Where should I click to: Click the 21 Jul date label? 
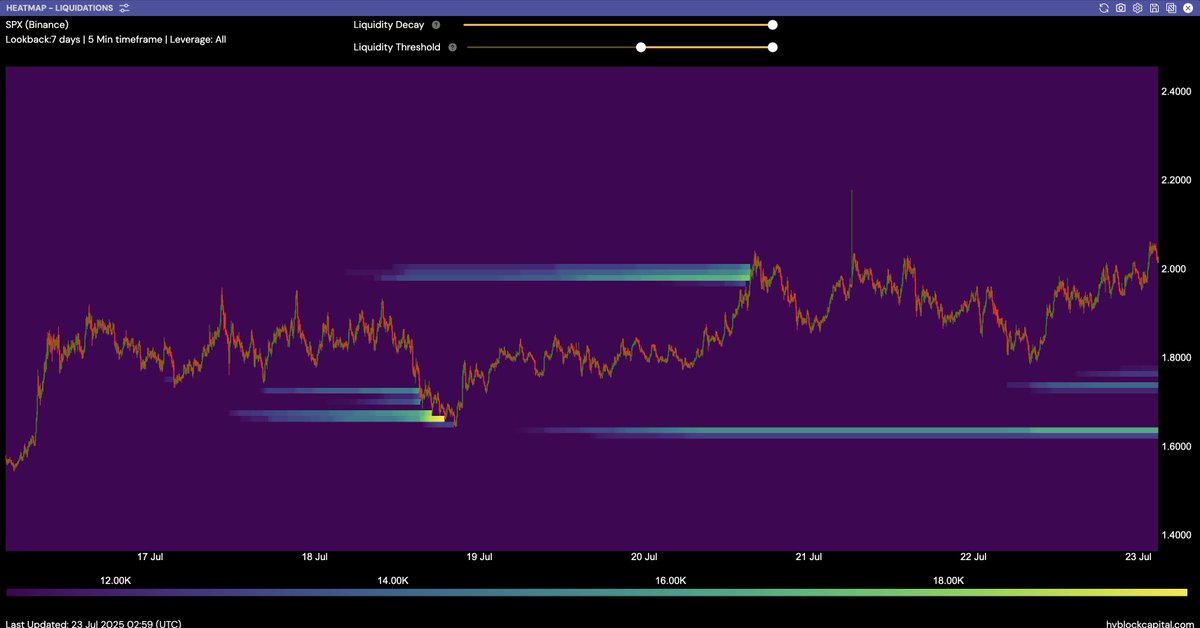[x=809, y=557]
